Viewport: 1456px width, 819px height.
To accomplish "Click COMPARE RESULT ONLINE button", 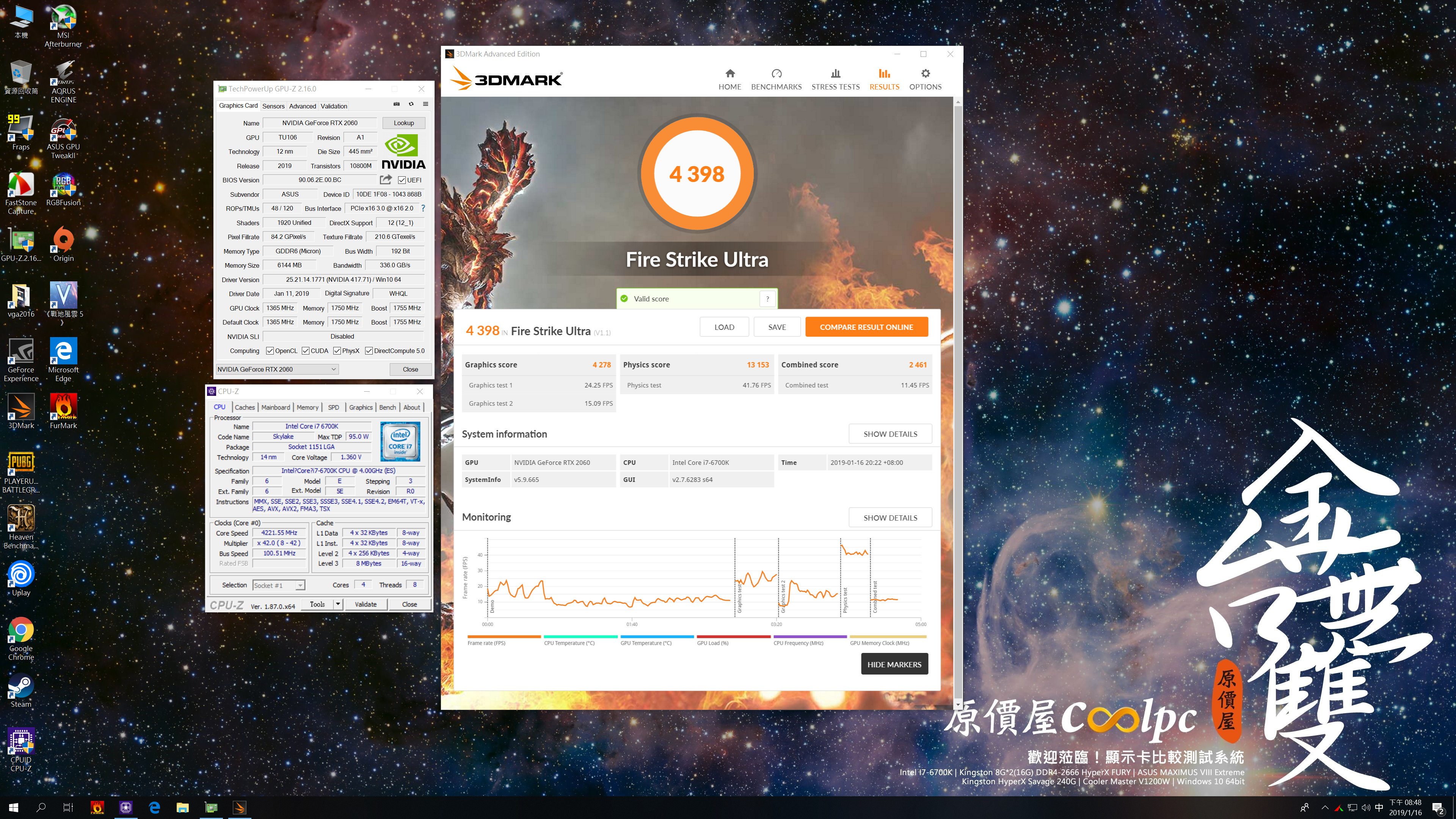I will click(x=866, y=327).
